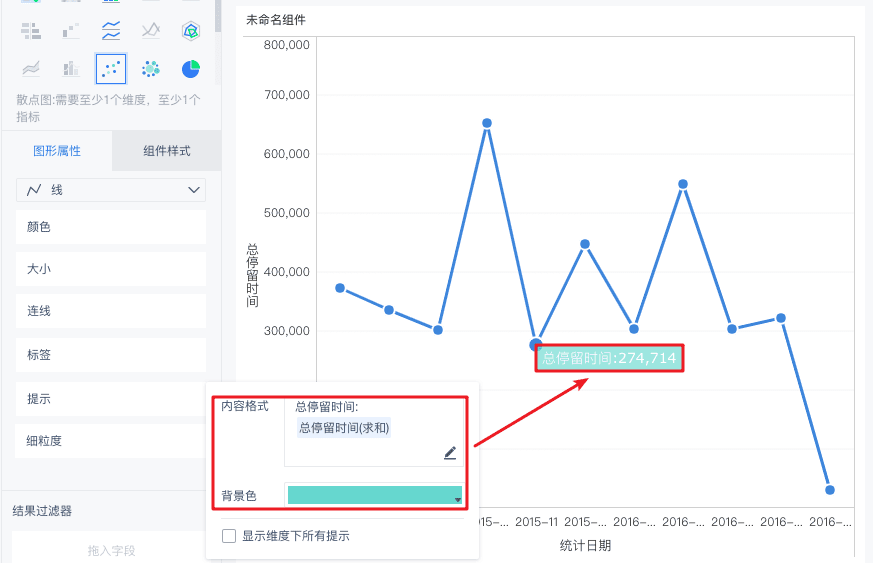The height and width of the screenshot is (563, 873).
Task: Select the range area chart icon
Action: (31, 69)
